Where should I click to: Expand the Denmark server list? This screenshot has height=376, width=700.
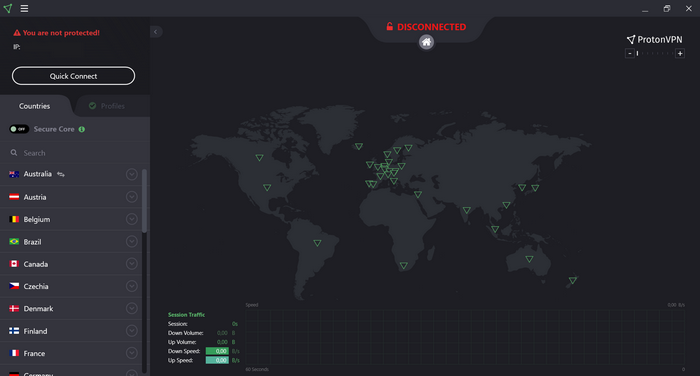(x=131, y=308)
